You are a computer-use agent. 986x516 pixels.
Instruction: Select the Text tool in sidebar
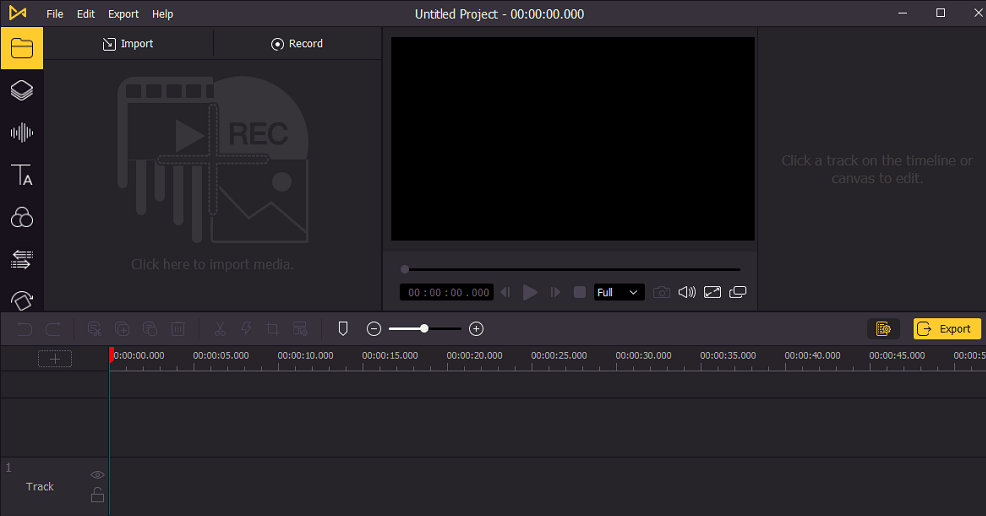22,175
